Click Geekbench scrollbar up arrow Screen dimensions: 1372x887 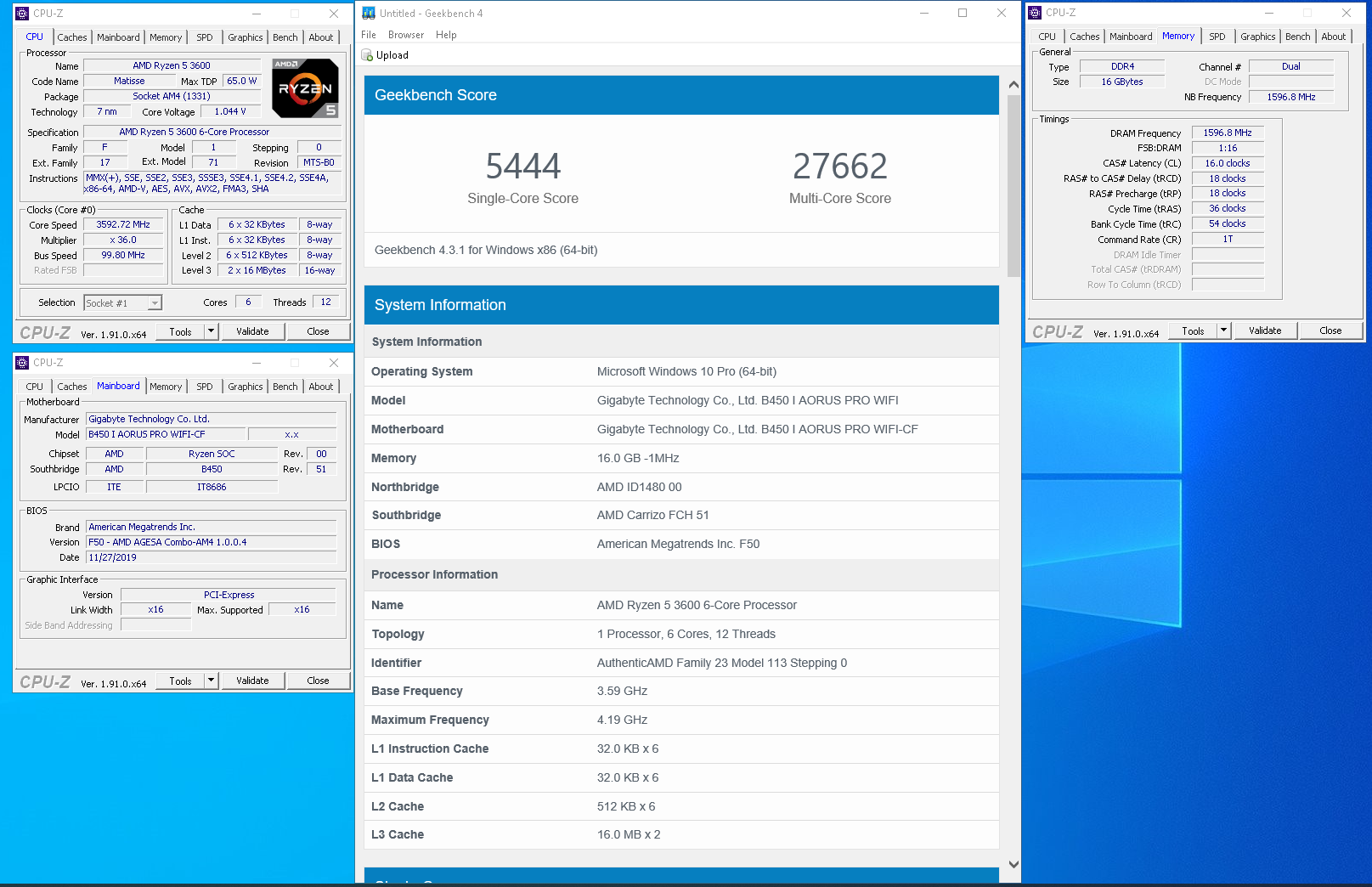pos(1013,84)
